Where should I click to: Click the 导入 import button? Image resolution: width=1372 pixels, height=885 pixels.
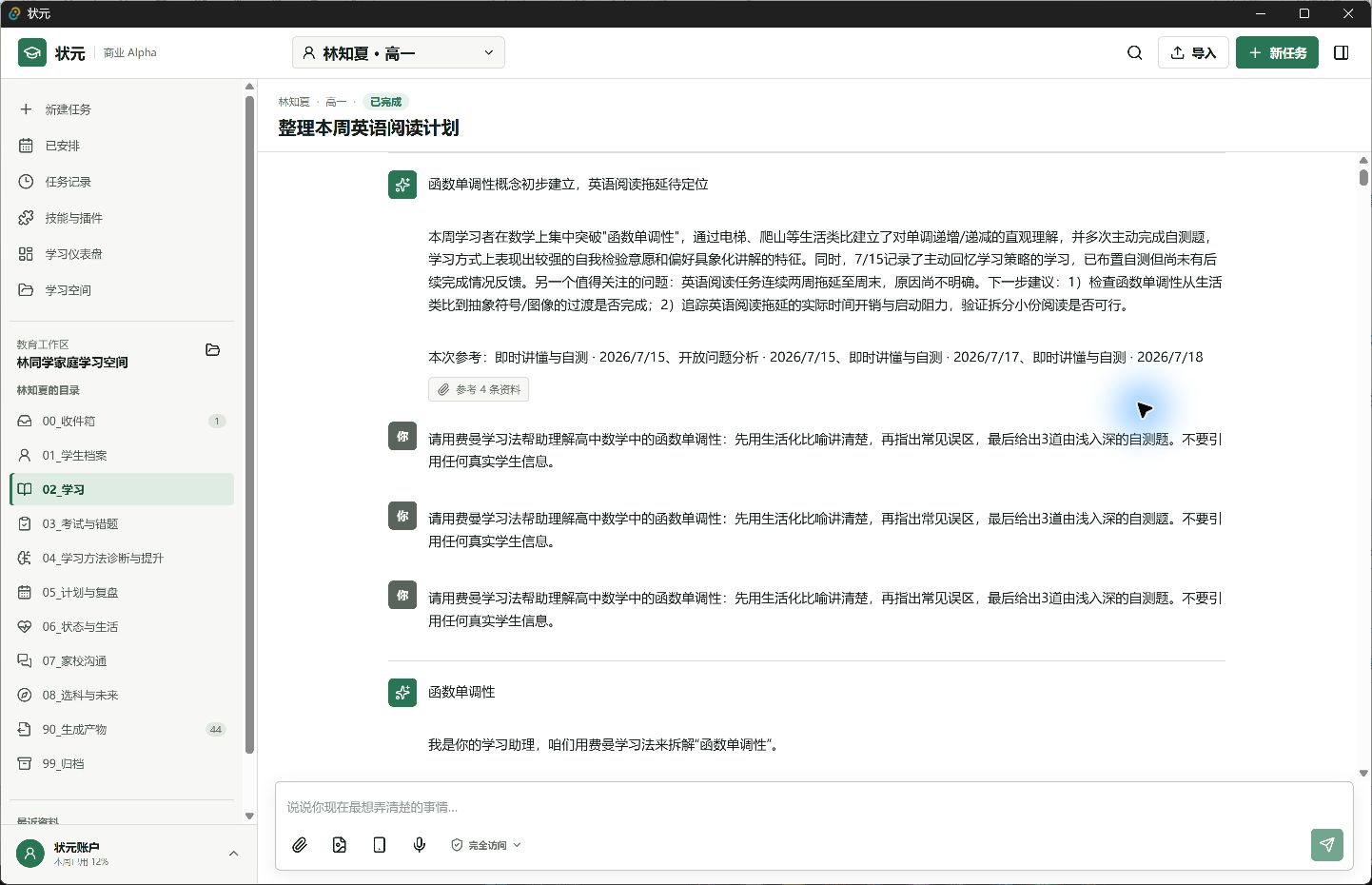coord(1193,52)
